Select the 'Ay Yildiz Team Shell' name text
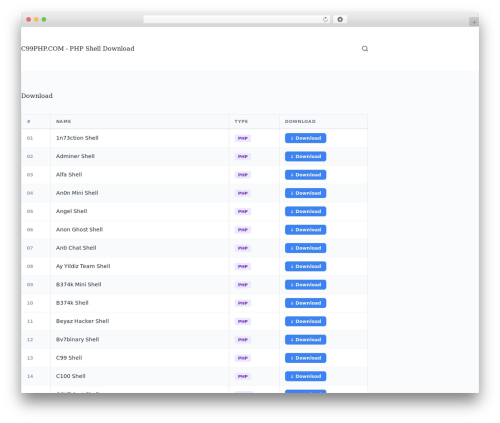Screen dimensions: 500x423 pyautogui.click(x=83, y=266)
